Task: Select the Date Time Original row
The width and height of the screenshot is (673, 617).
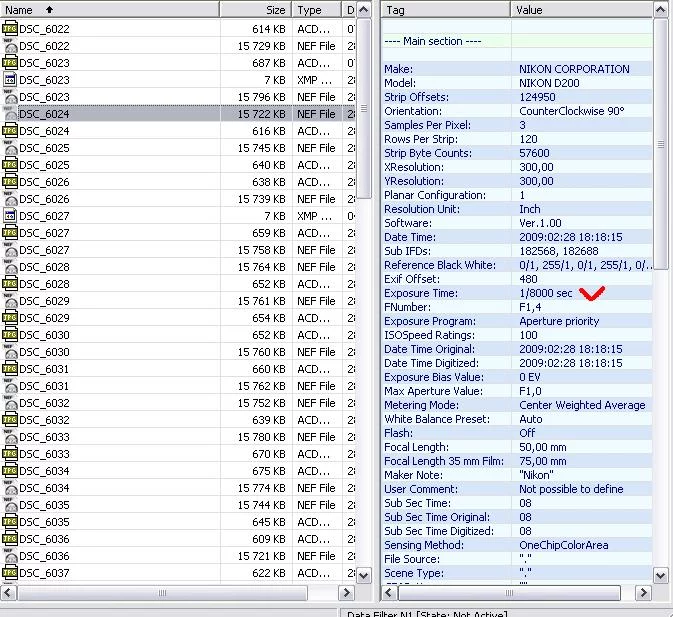Action: click(517, 349)
